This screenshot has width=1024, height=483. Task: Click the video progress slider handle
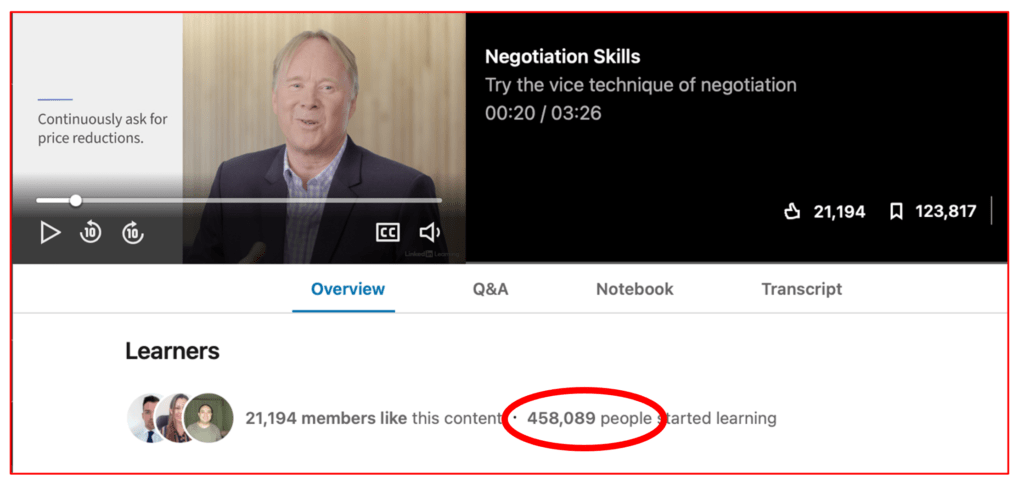[x=75, y=200]
